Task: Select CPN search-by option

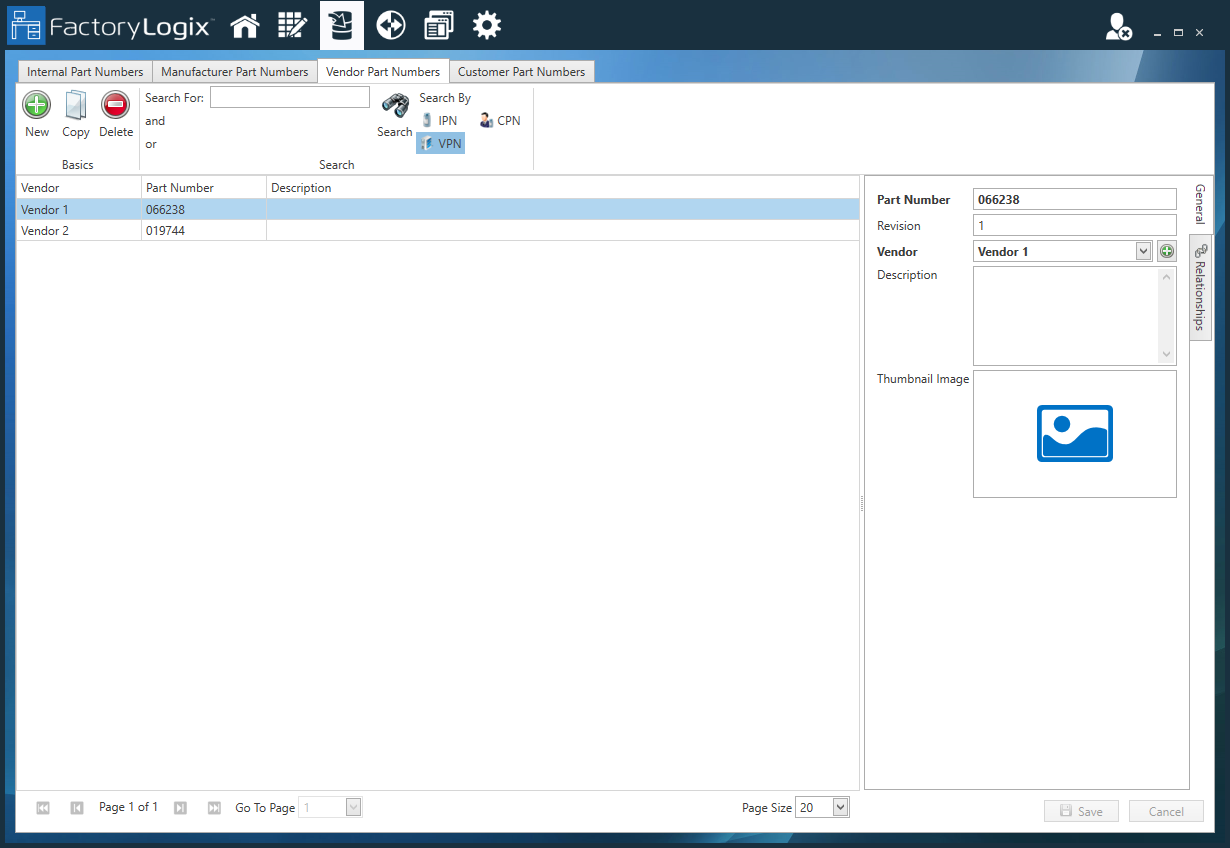Action: pyautogui.click(x=500, y=121)
